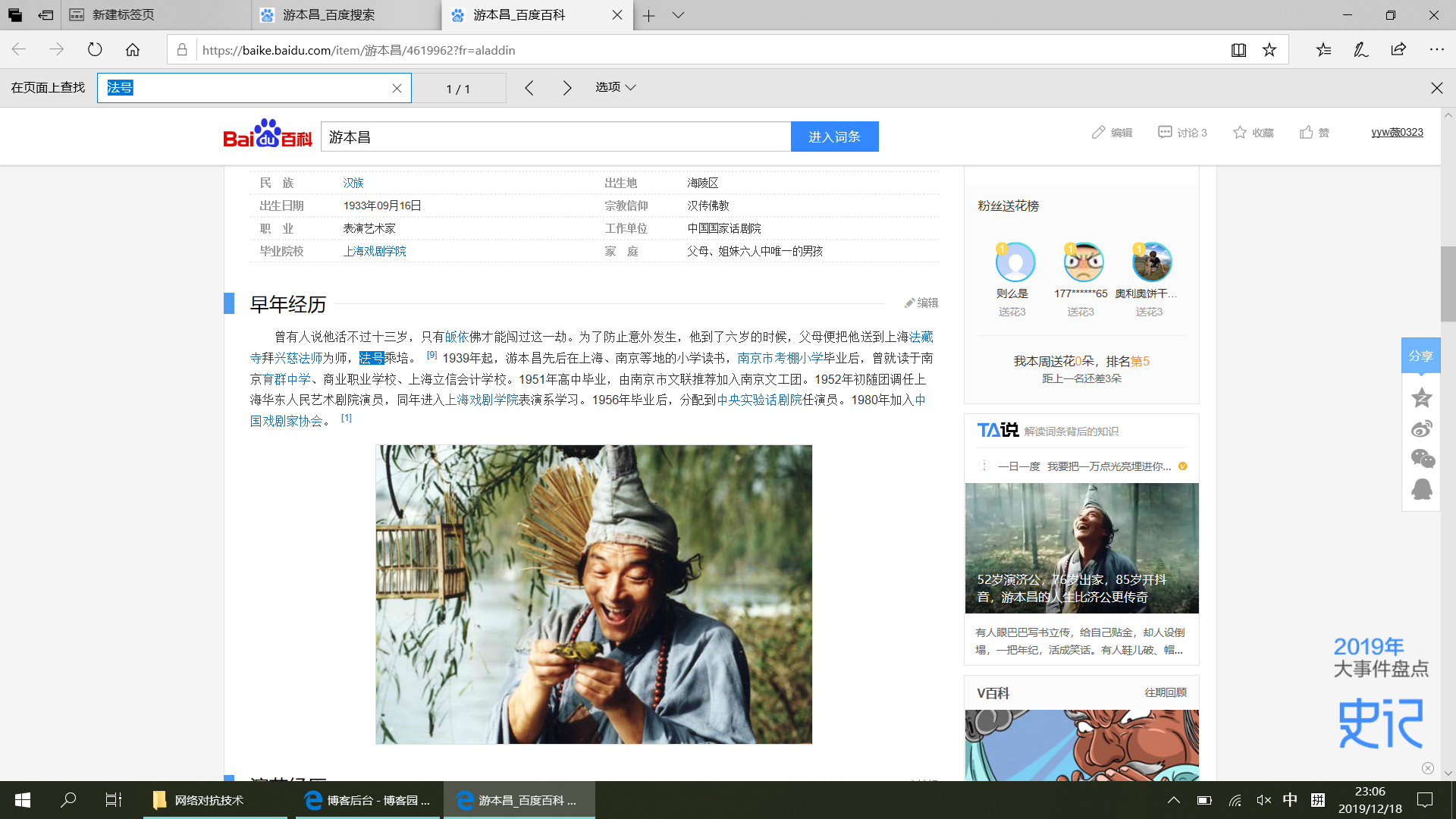
Task: Open the browser tab list chevron
Action: coord(678,15)
